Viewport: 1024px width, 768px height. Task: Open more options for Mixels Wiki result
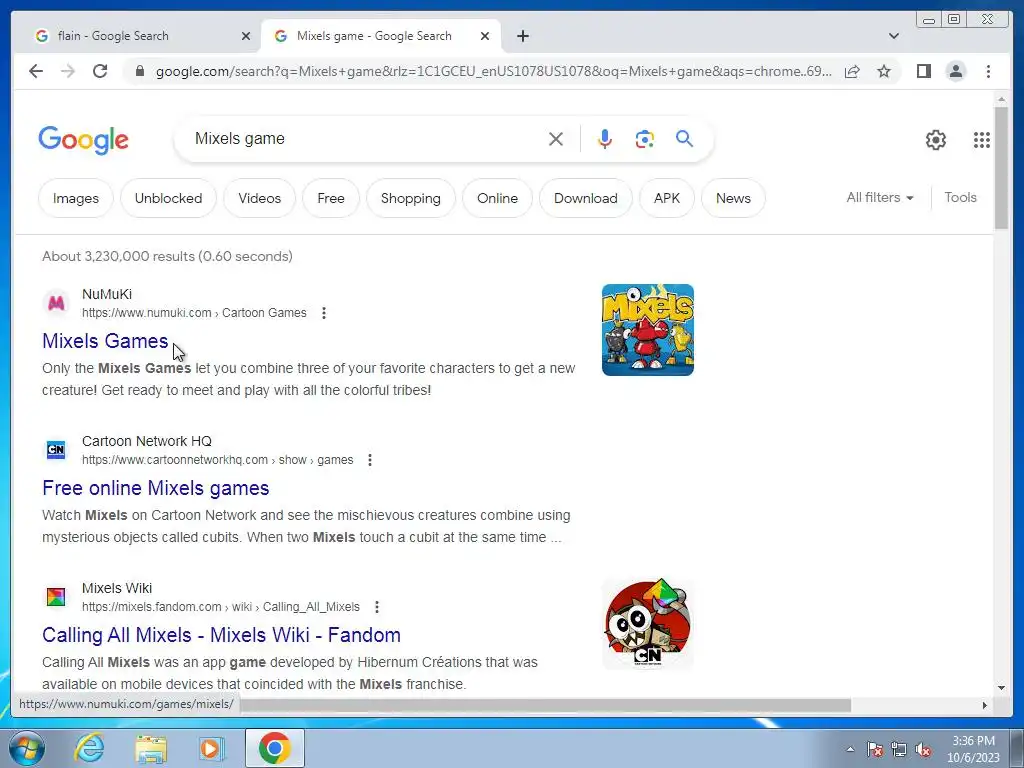[x=377, y=607]
